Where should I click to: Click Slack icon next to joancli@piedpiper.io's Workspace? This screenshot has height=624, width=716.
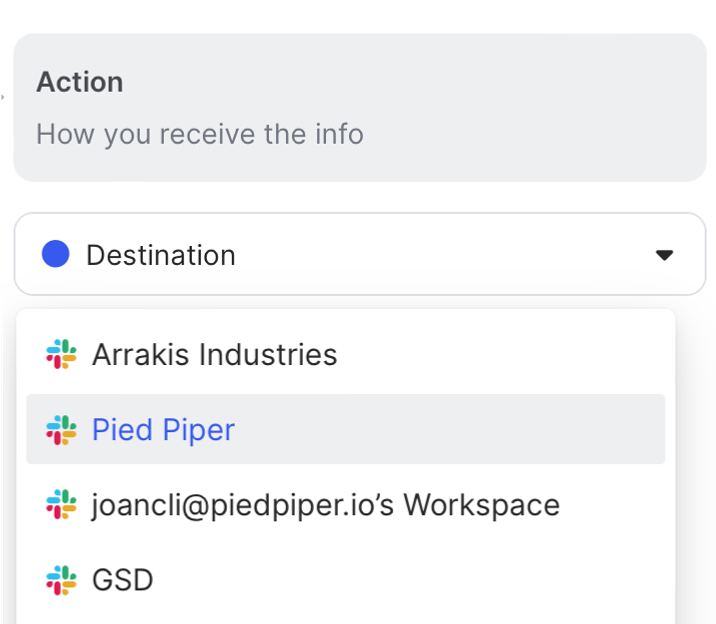pyautogui.click(x=61, y=504)
